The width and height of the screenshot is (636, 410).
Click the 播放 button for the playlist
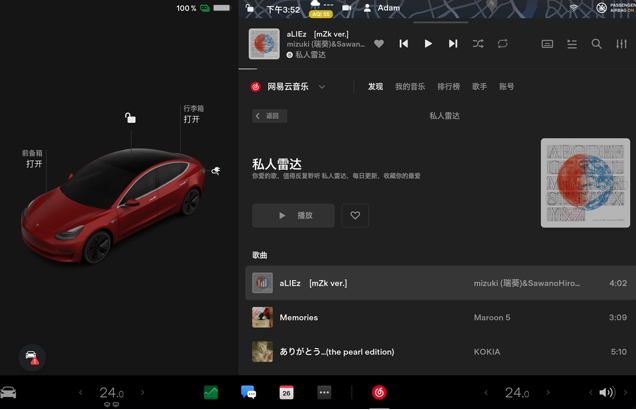click(293, 215)
